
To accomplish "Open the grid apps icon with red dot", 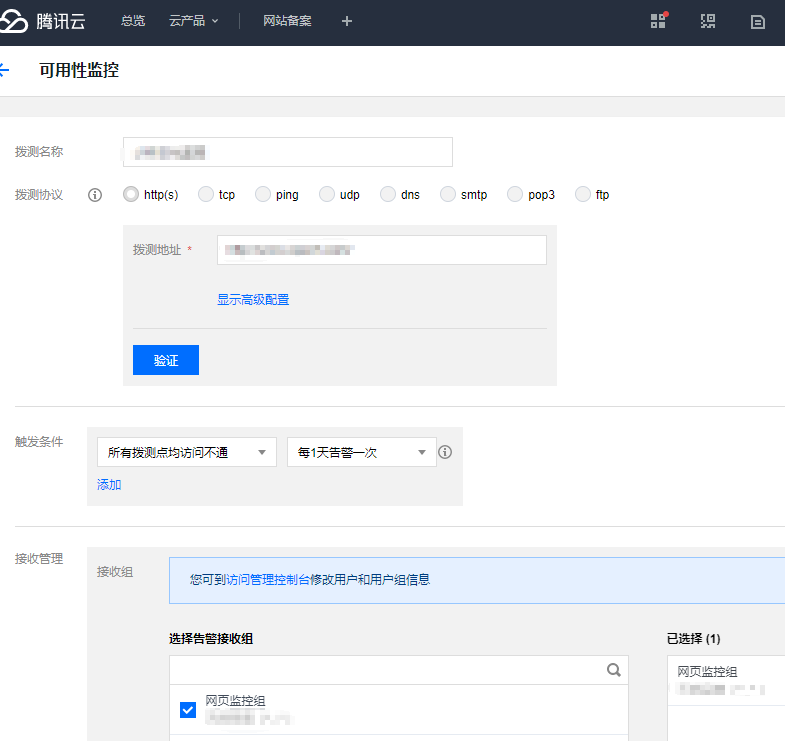I will tap(658, 21).
